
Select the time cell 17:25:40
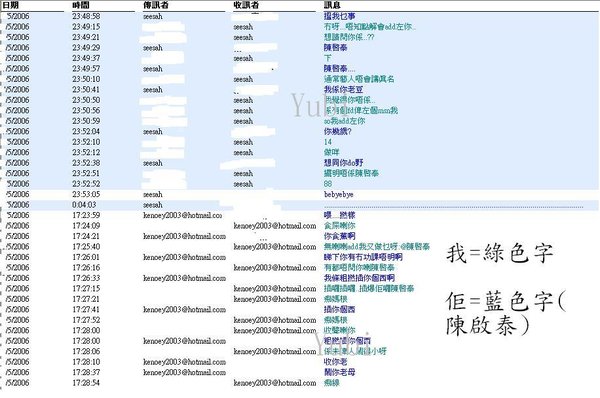point(86,247)
